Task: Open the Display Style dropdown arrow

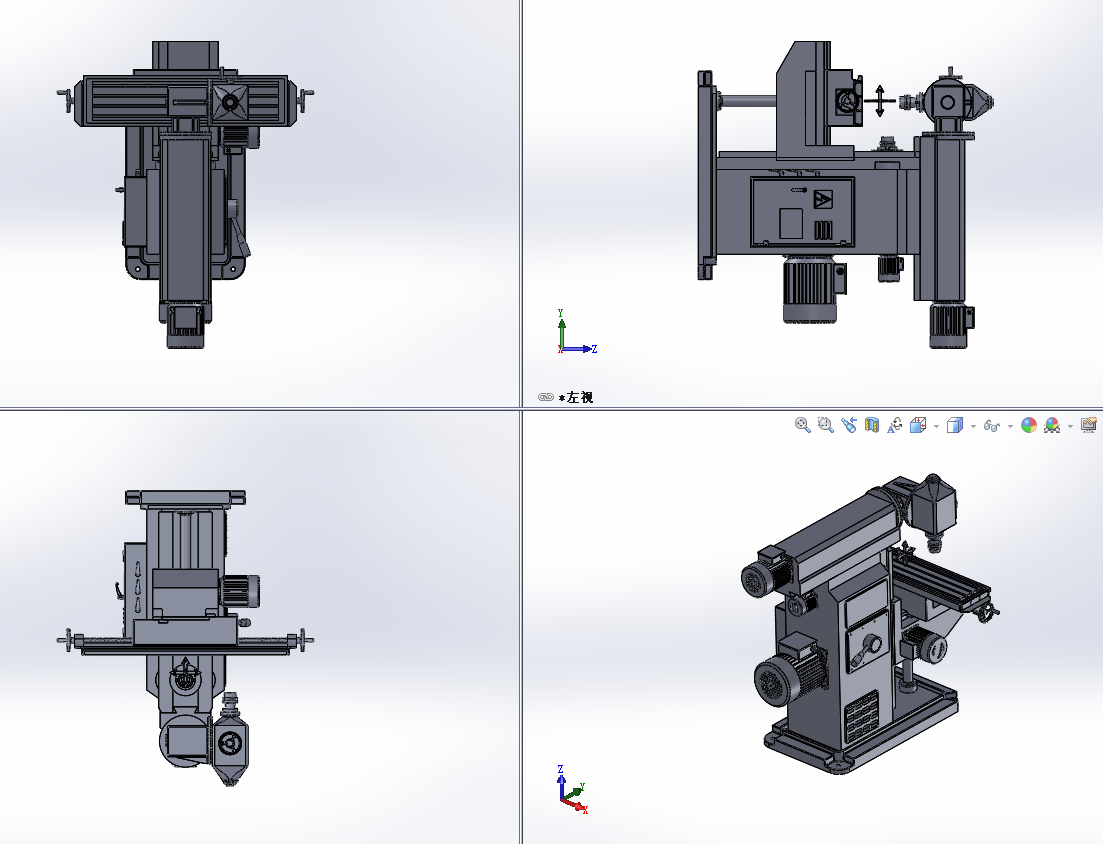Action: click(x=974, y=426)
